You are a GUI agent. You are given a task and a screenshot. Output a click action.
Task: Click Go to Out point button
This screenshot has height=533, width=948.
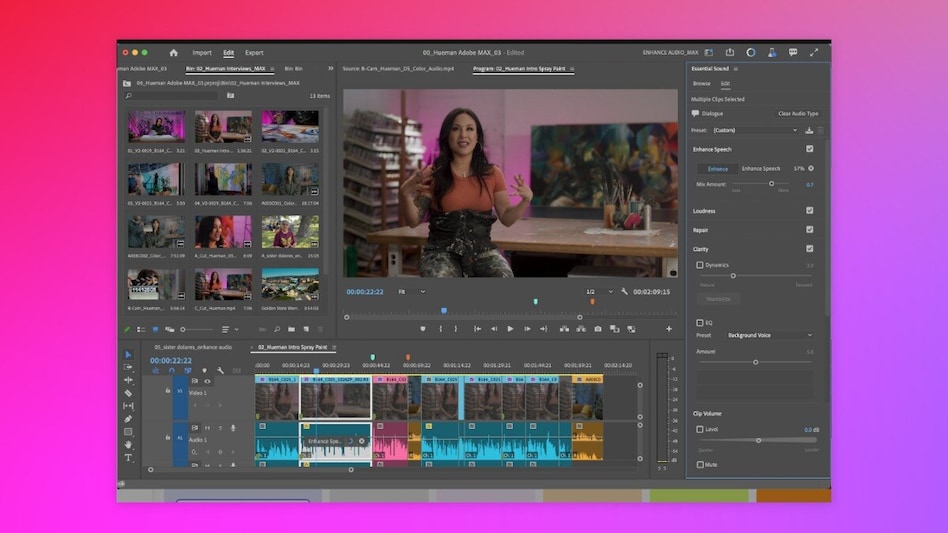coord(544,329)
